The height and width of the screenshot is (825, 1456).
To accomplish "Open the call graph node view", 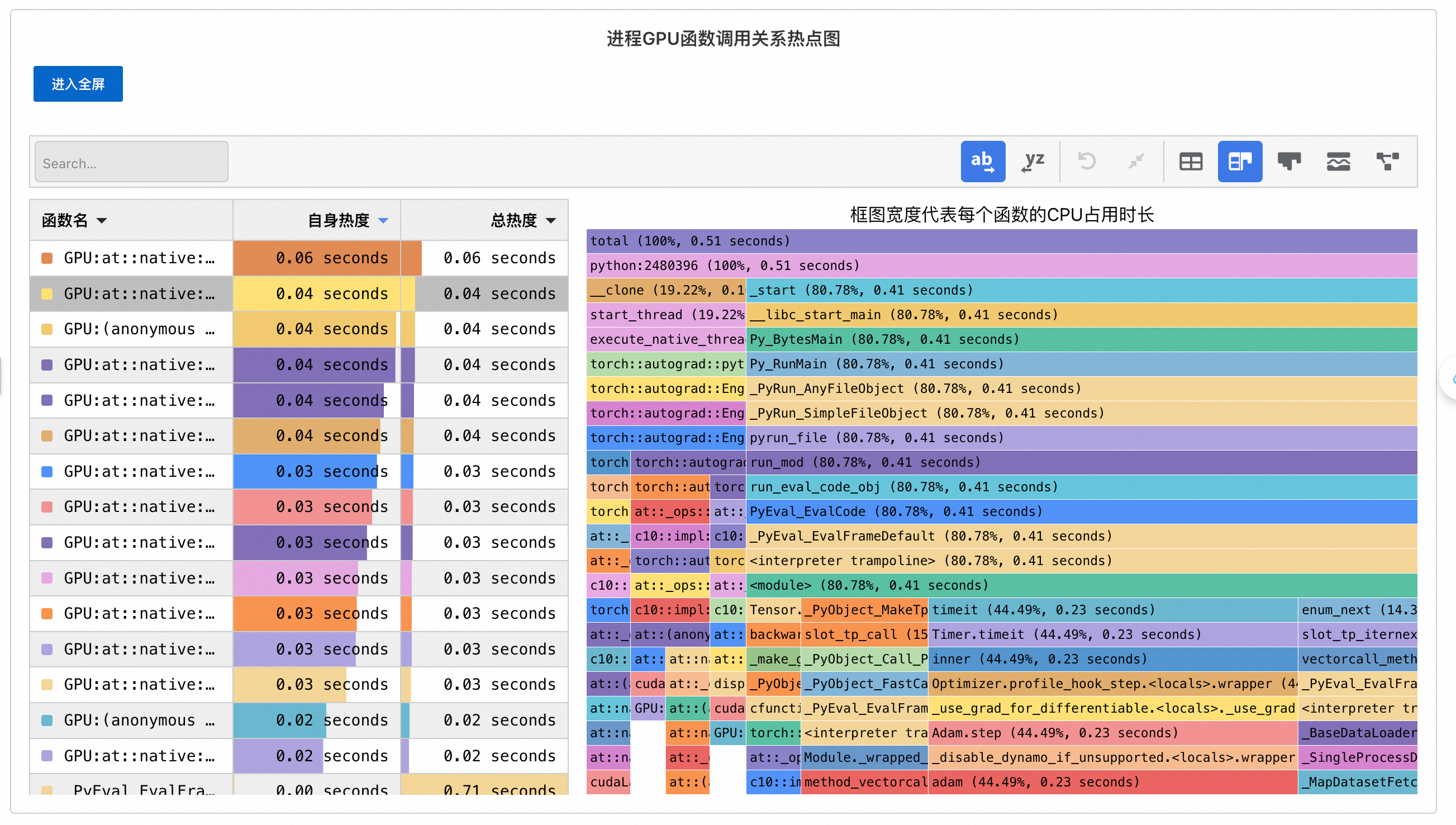I will pos(1387,162).
